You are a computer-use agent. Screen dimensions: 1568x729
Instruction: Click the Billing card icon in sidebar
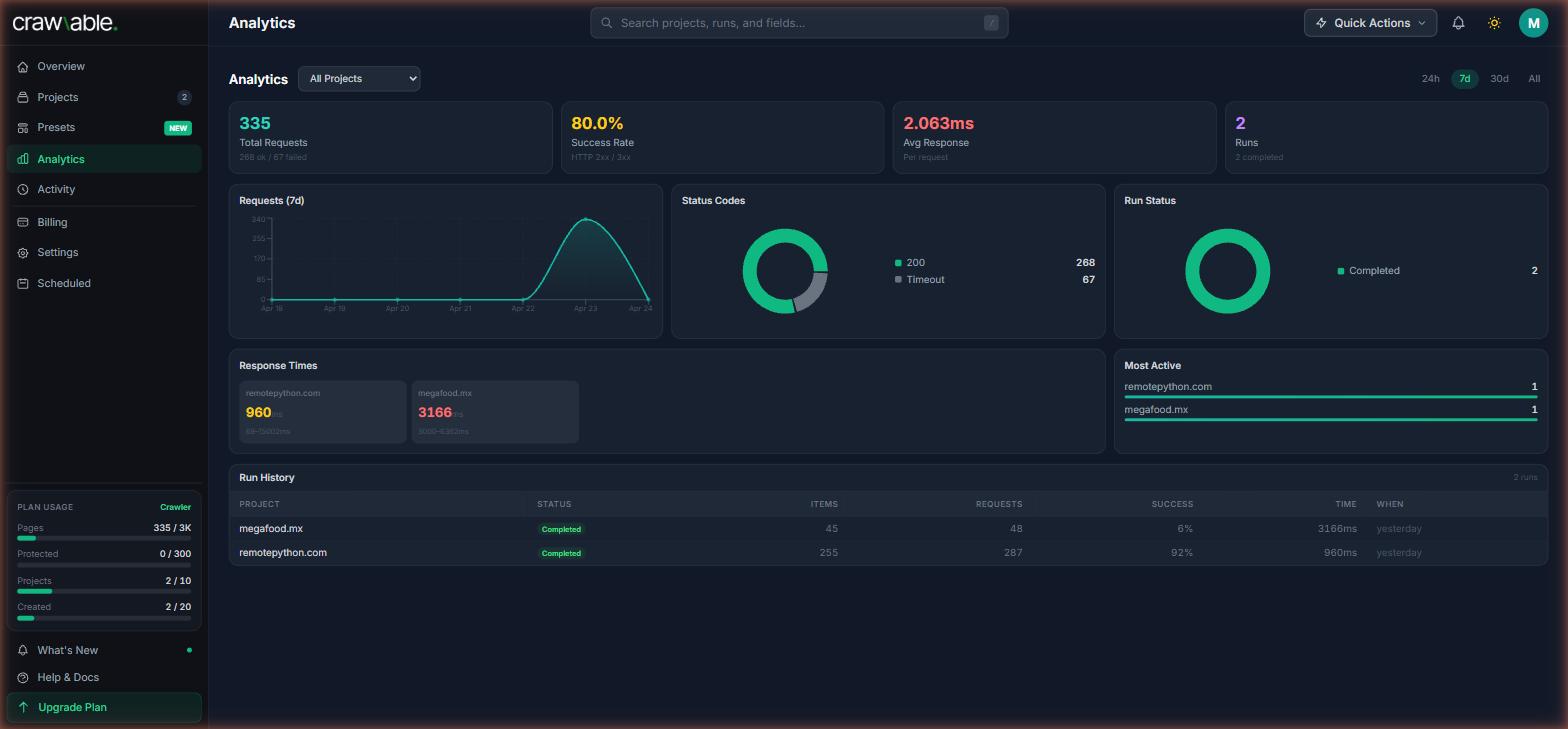[23, 222]
